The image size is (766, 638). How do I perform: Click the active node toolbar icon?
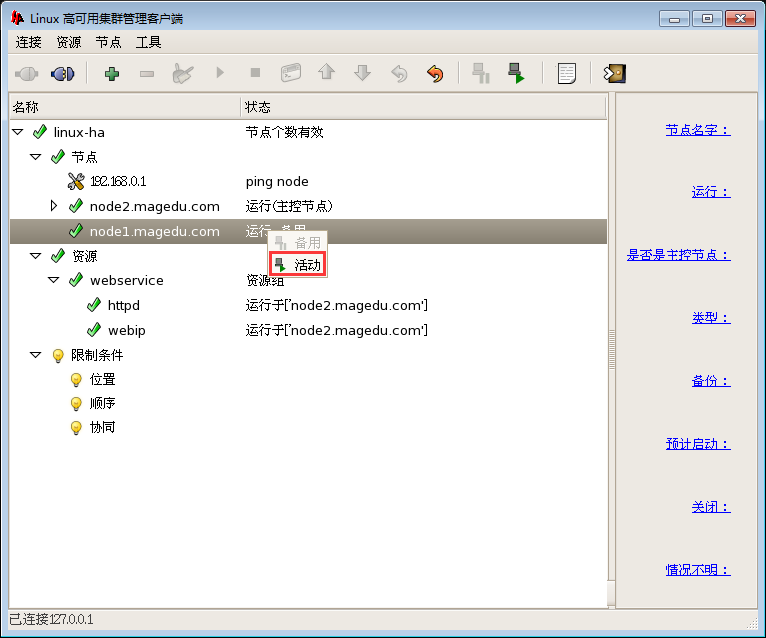[516, 73]
